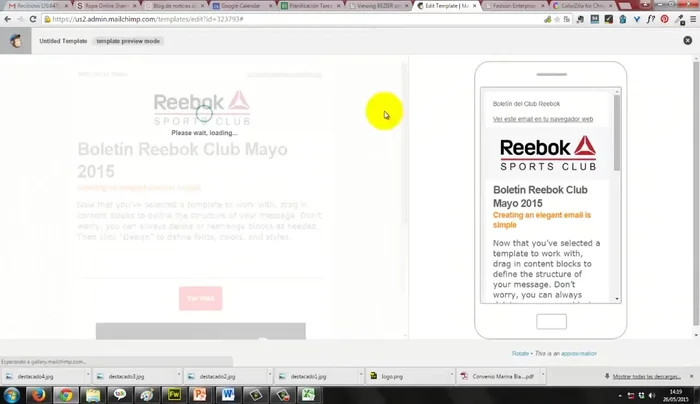Click 'Untitled Template' title text
This screenshot has height=404, width=700.
pyautogui.click(x=63, y=41)
